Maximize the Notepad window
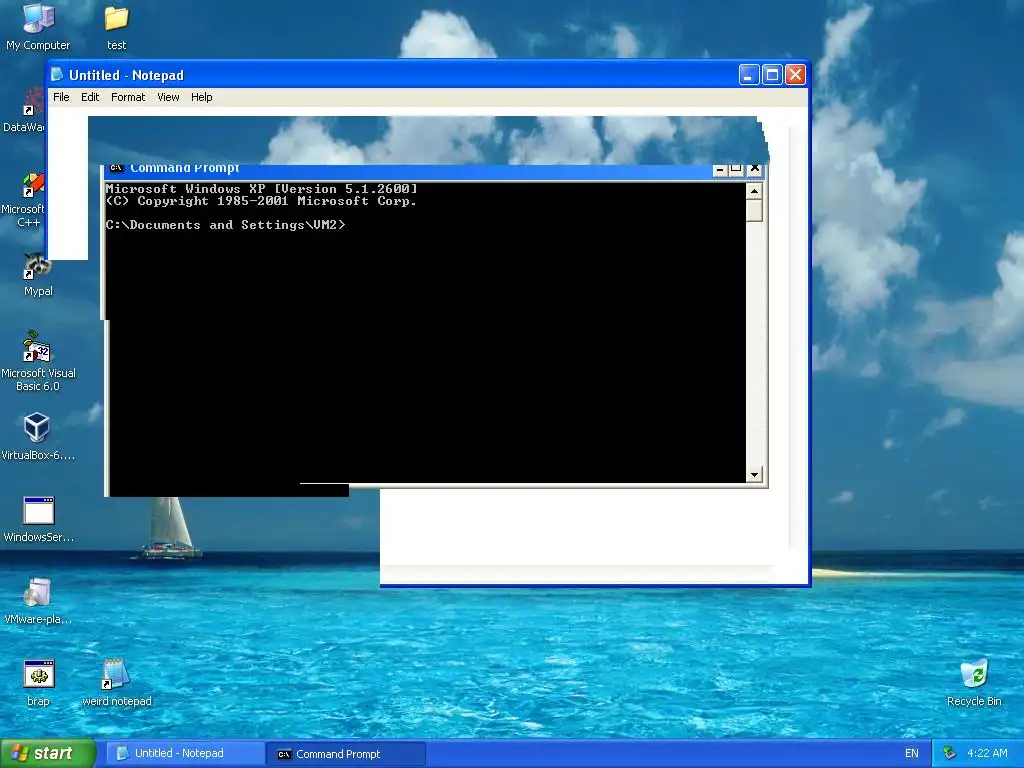 click(x=772, y=75)
